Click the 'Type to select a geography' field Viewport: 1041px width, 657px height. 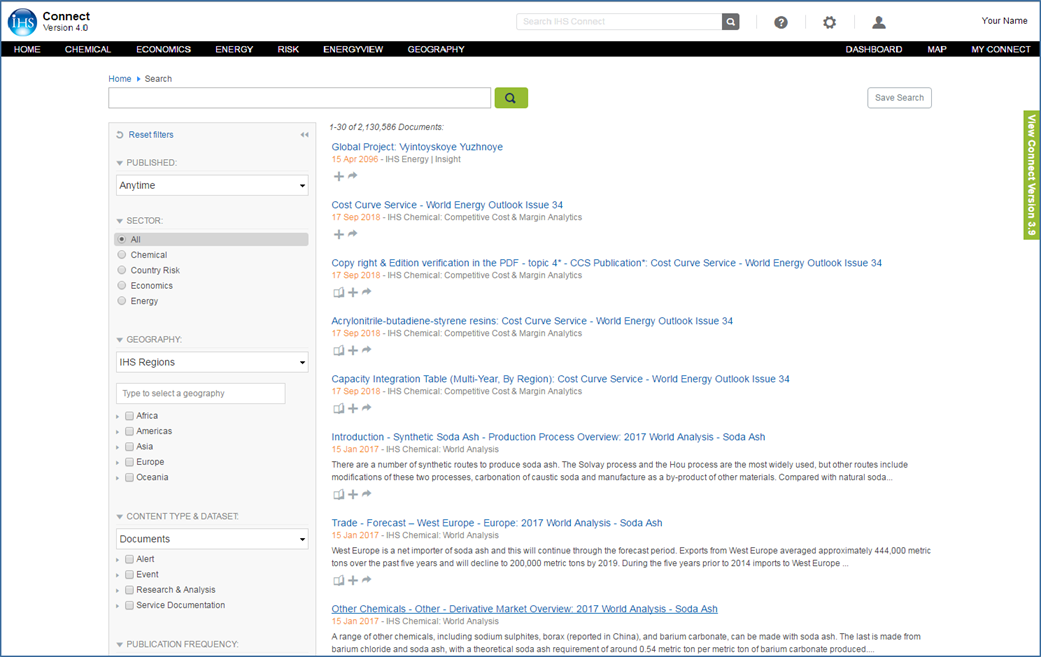(x=200, y=393)
